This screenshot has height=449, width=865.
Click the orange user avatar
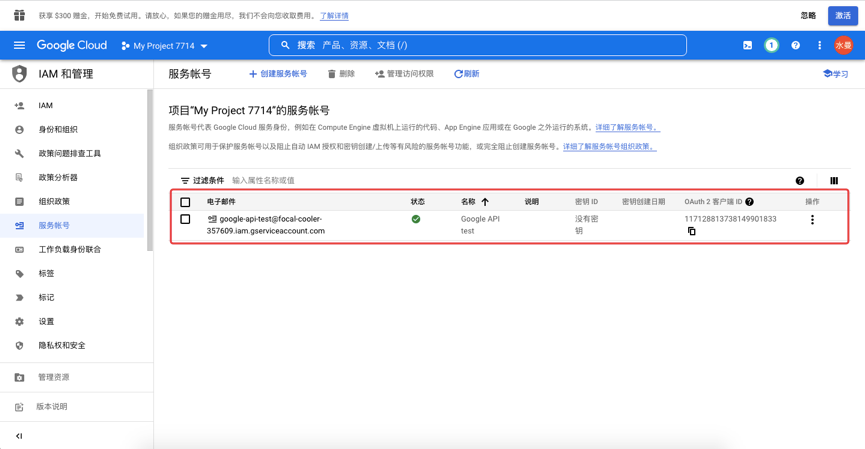pos(843,45)
